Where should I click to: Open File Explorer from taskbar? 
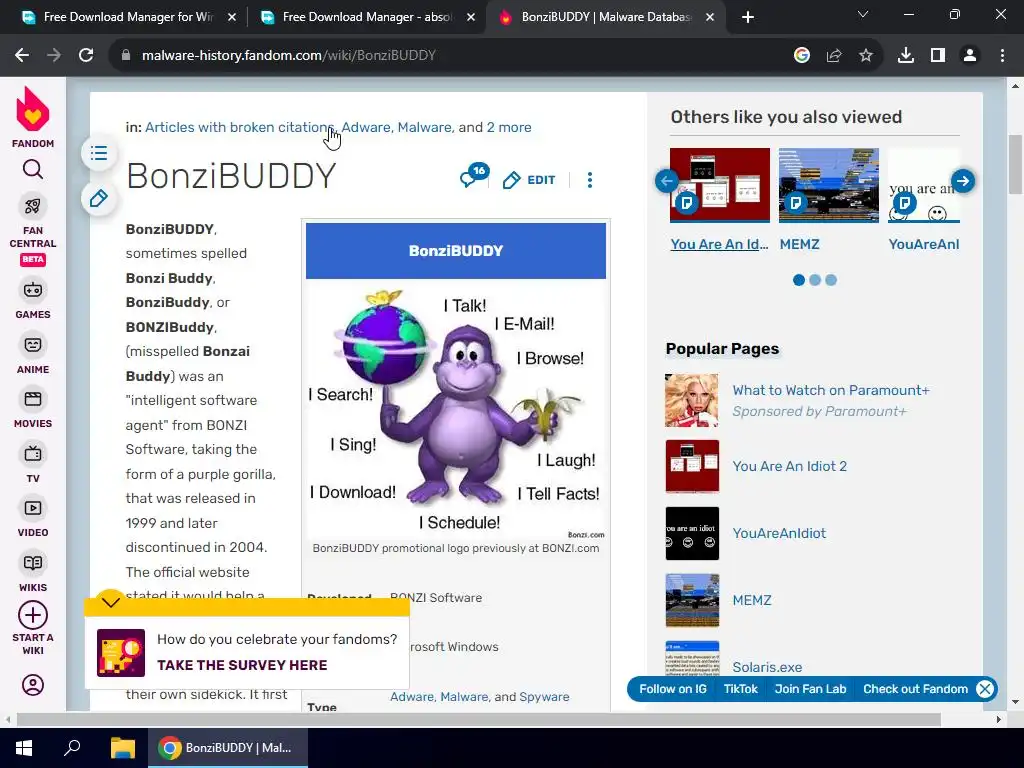(122, 748)
